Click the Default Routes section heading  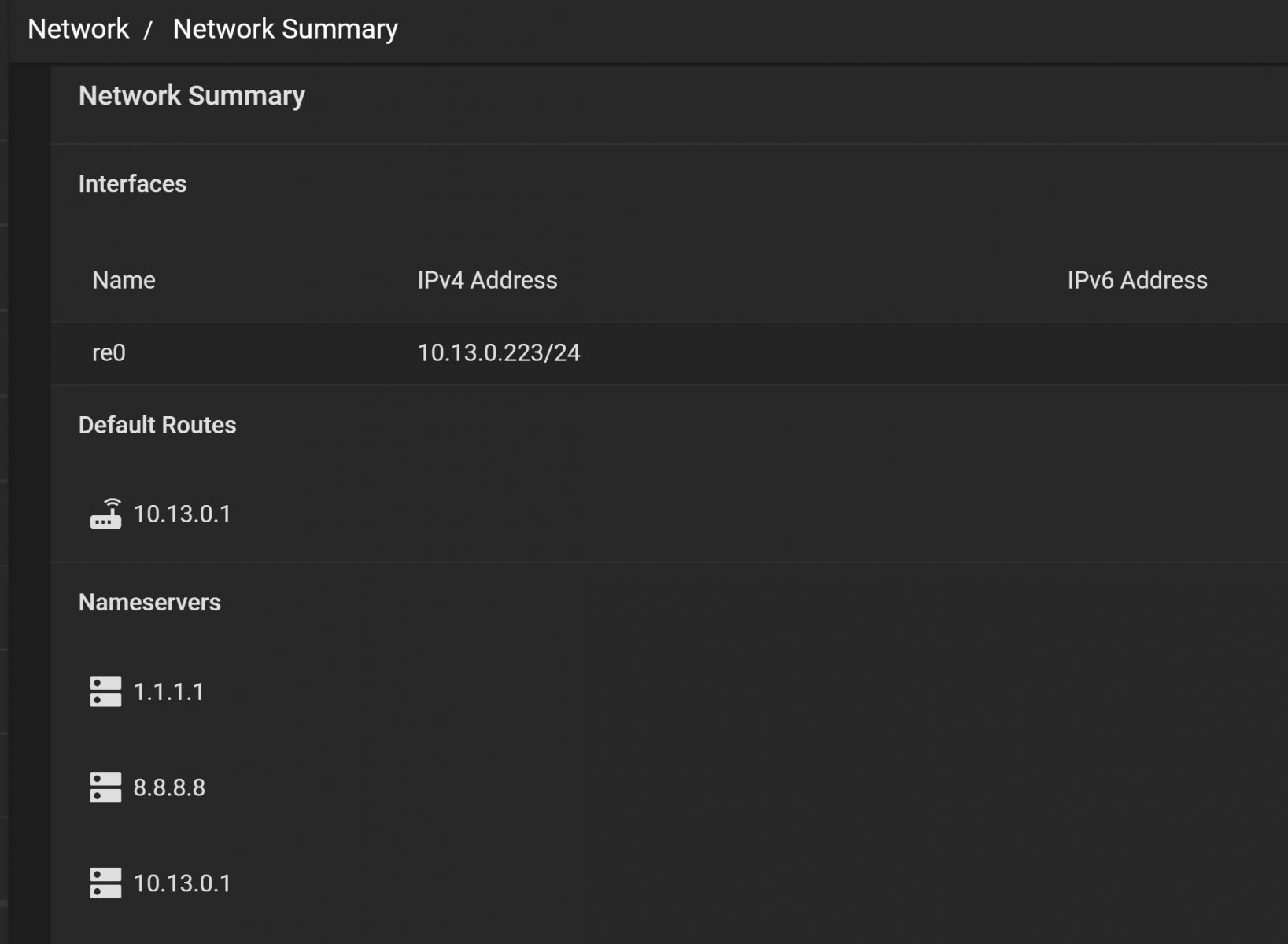[x=157, y=425]
